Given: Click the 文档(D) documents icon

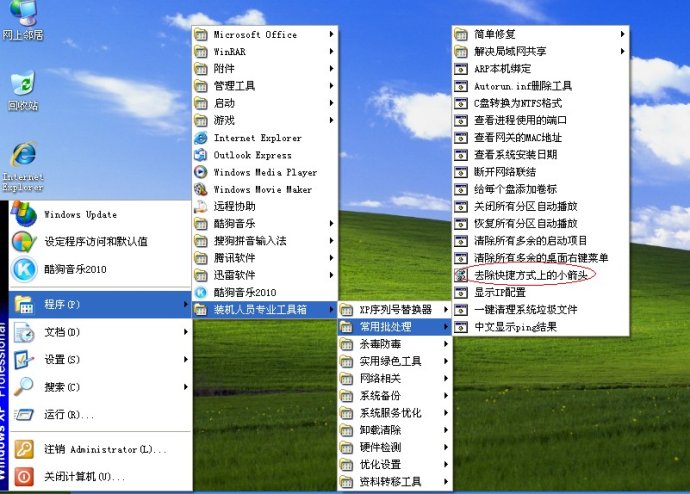Looking at the screenshot, I should 24,332.
